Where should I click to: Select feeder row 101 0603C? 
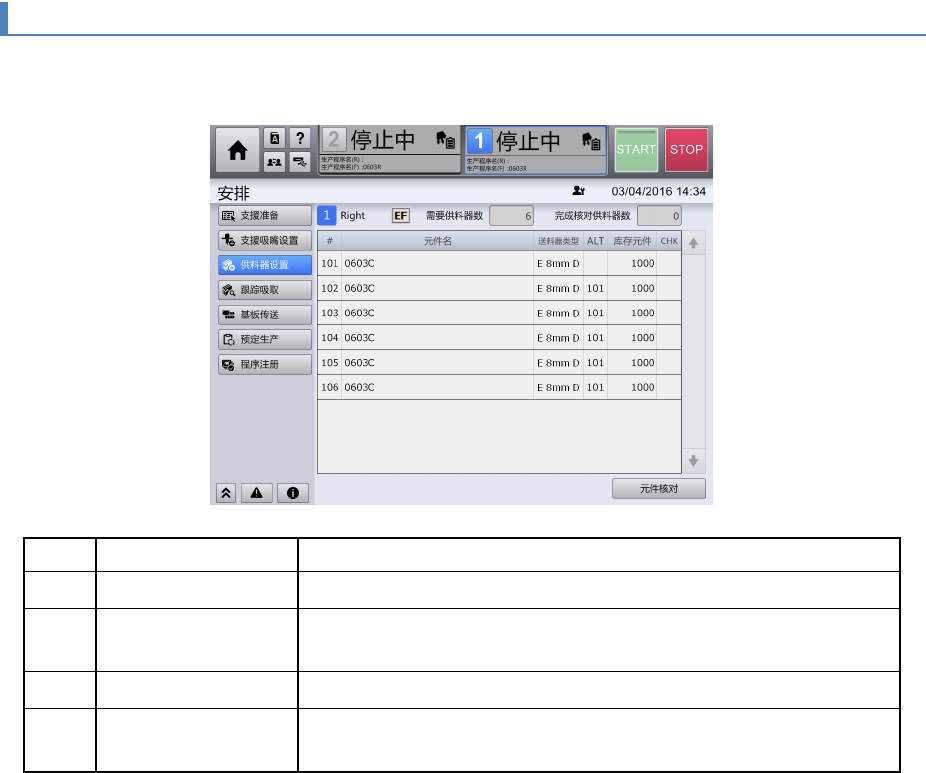coord(499,263)
